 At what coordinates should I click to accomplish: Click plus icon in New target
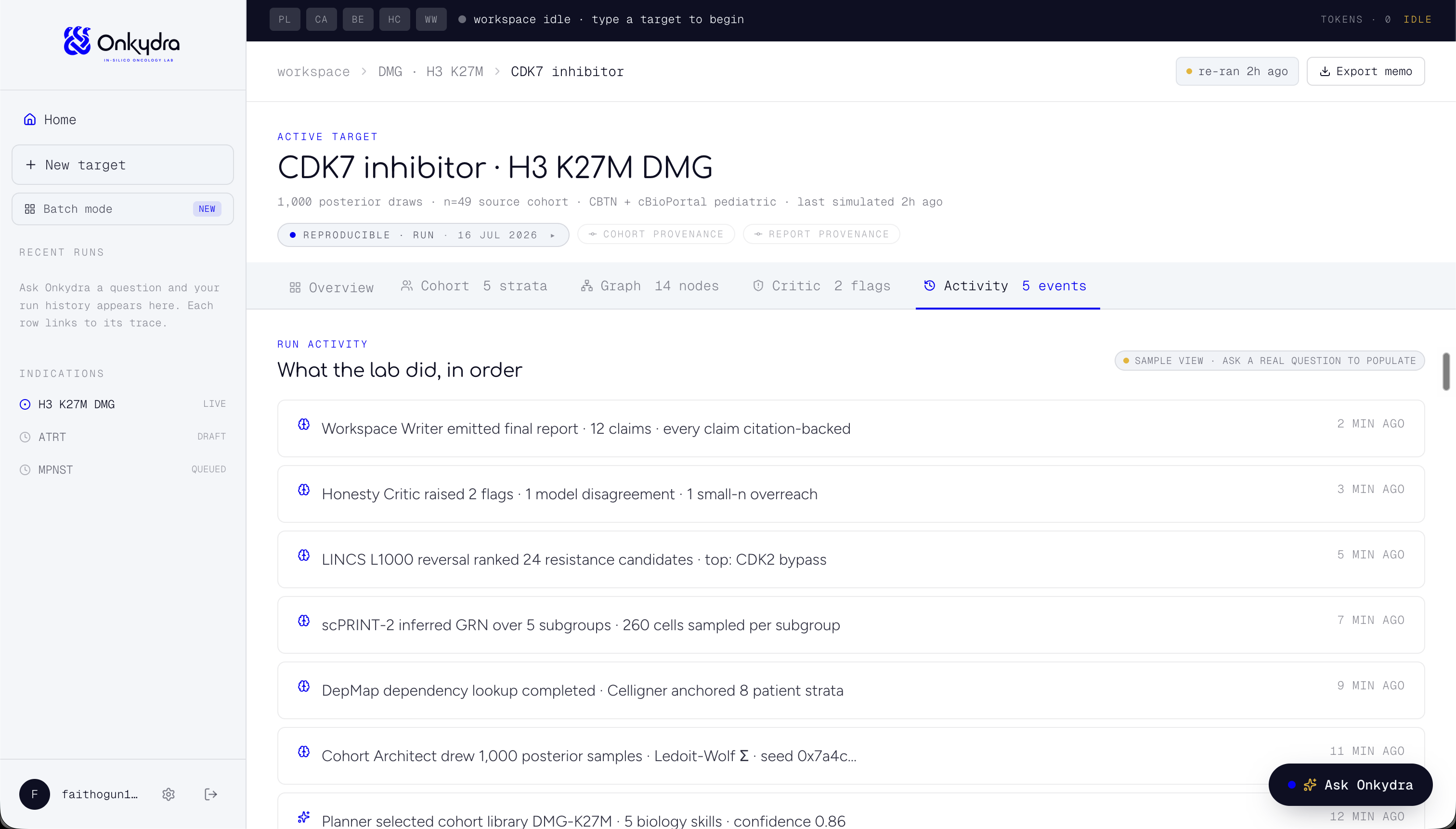31,165
